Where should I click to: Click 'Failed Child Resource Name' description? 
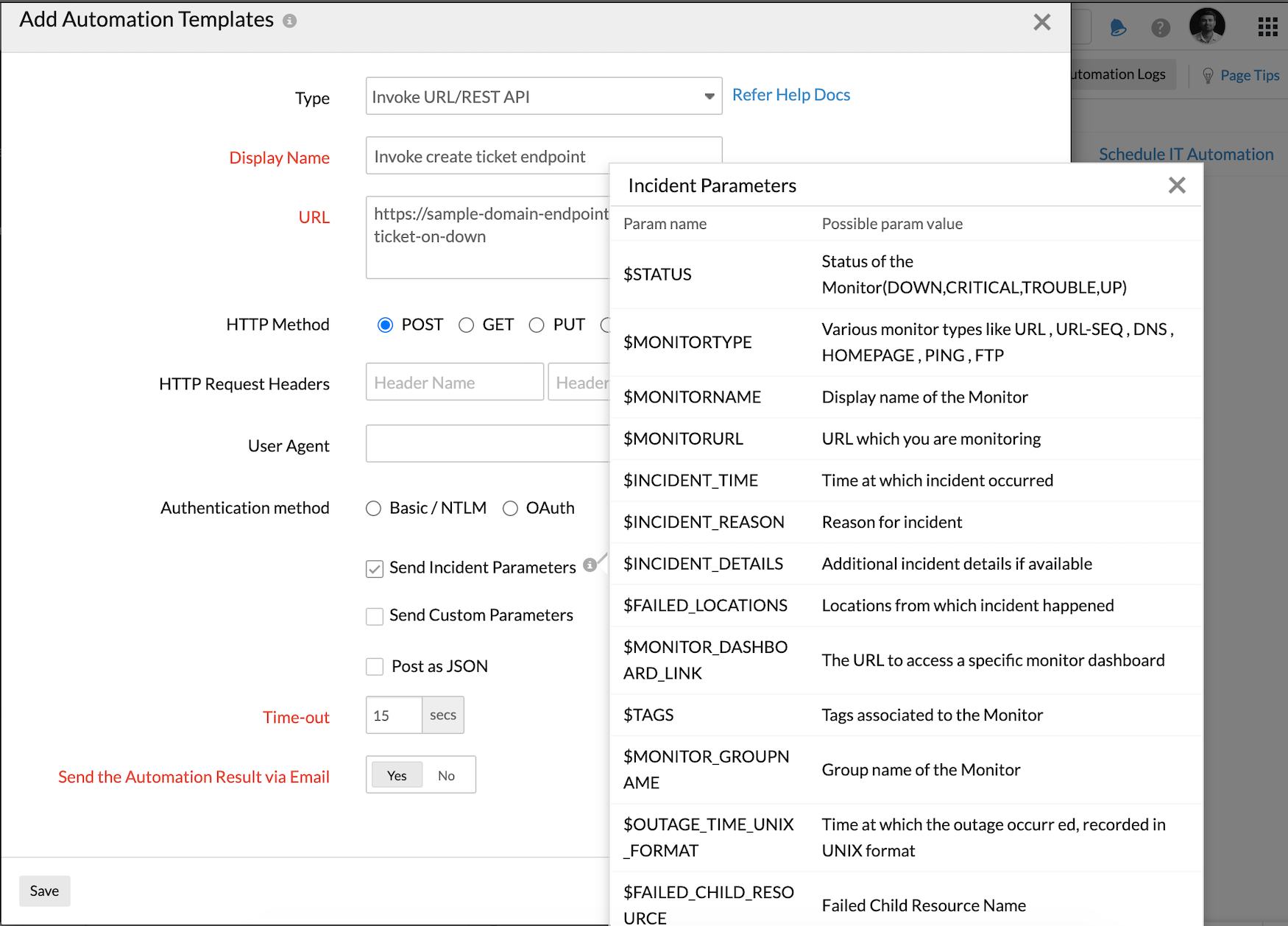[x=924, y=905]
